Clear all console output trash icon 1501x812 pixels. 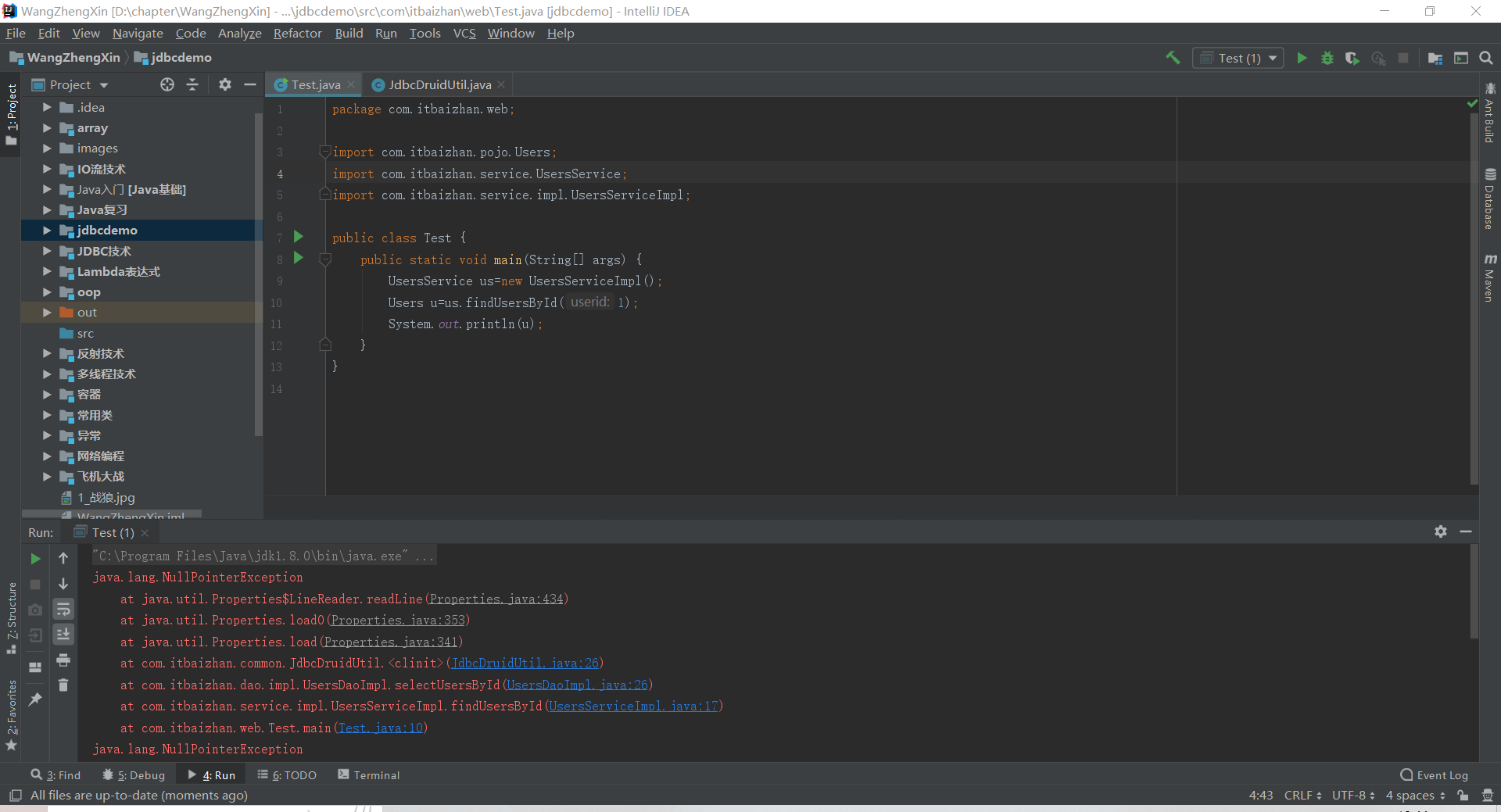coord(63,685)
